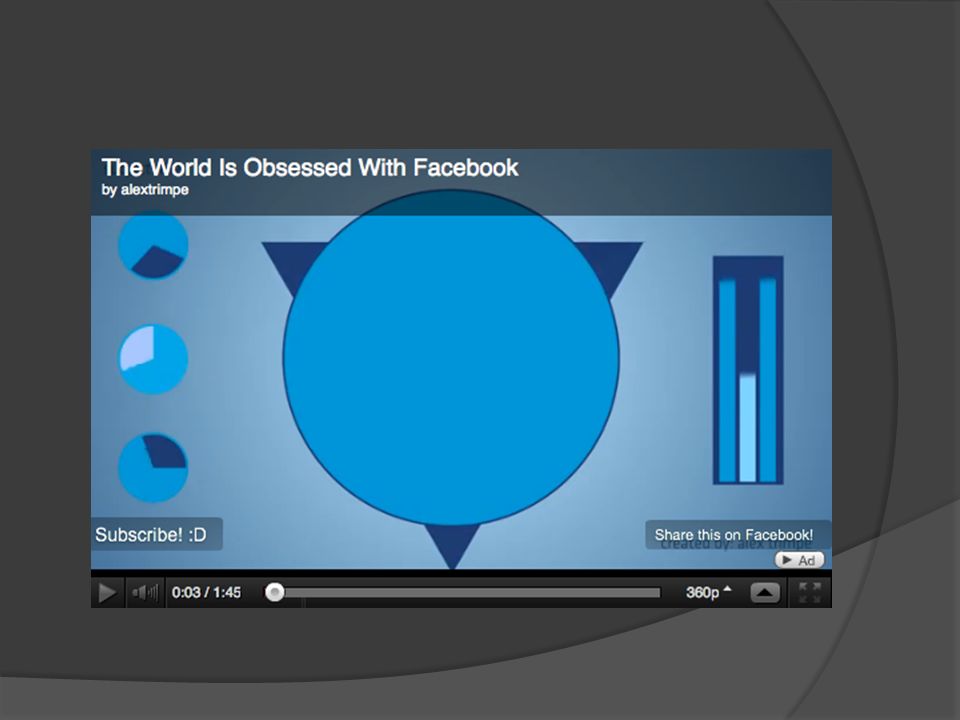Open the video title The World Is Obsessed With Facebook
This screenshot has width=960, height=720.
coord(310,168)
